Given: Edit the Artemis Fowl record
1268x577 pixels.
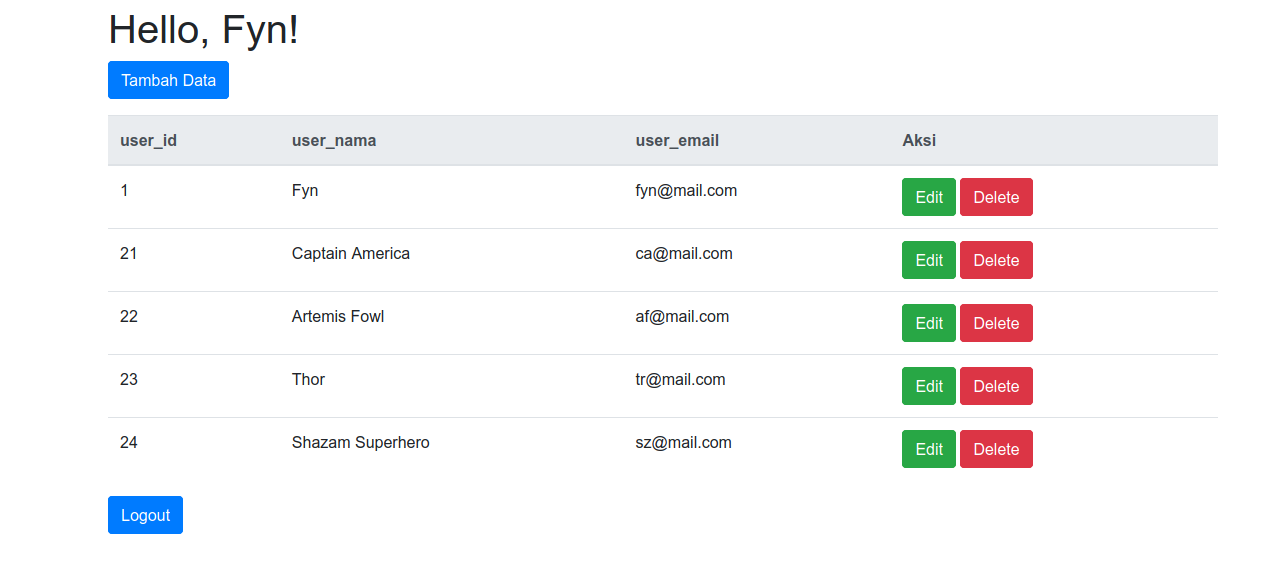Looking at the screenshot, I should 929,323.
